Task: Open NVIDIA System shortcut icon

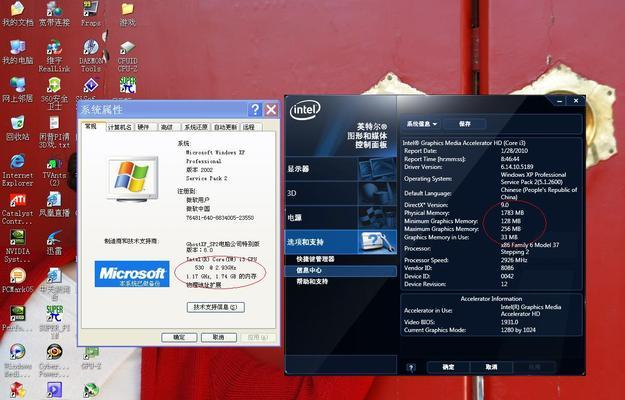Action: (x=18, y=246)
